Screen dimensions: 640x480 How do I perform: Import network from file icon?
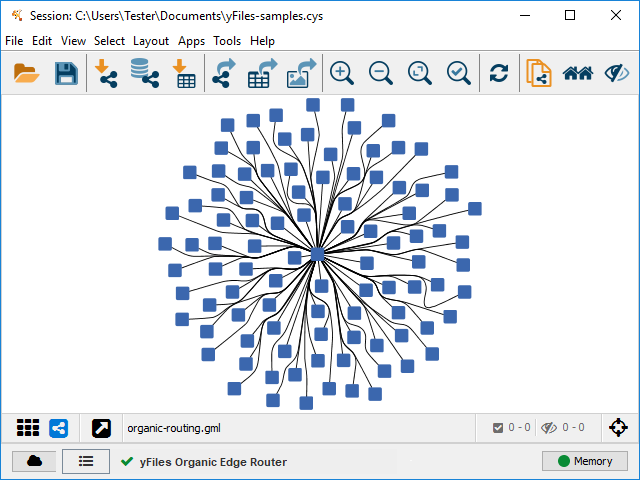[106, 73]
